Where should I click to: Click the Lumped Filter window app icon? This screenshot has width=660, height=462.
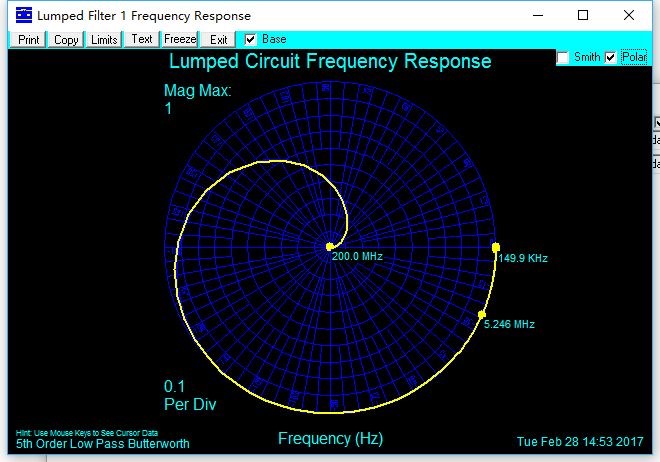(24, 16)
